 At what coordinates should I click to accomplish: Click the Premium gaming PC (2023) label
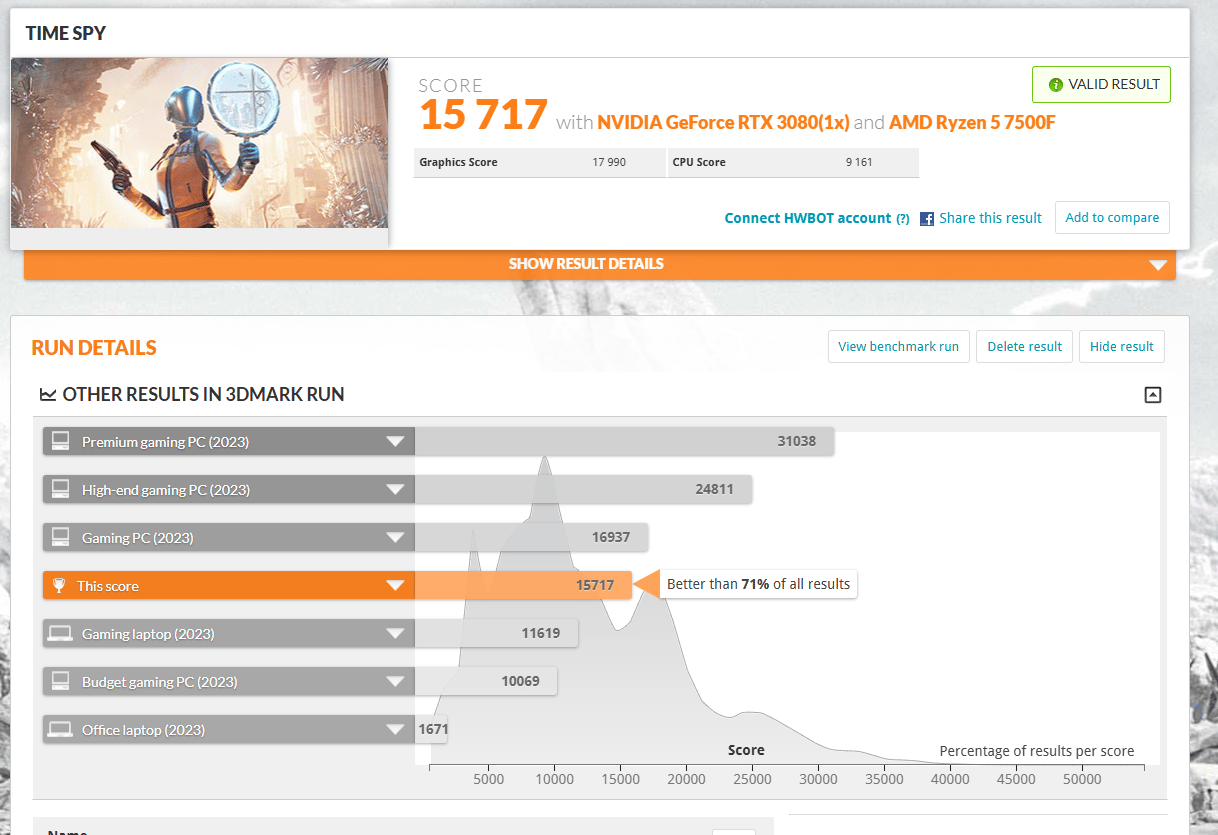tap(165, 442)
